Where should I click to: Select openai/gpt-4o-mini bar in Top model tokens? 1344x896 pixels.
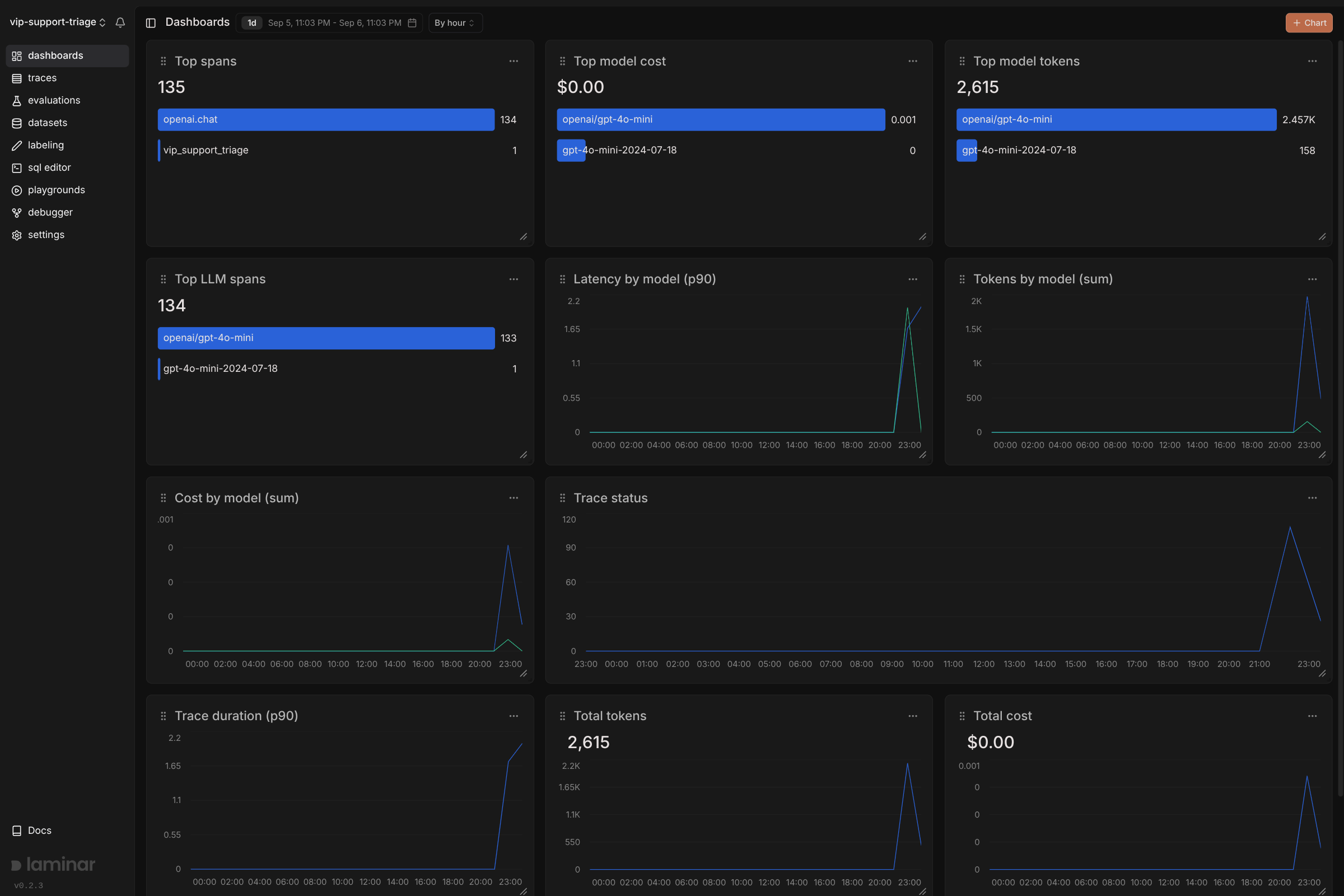tap(1116, 119)
